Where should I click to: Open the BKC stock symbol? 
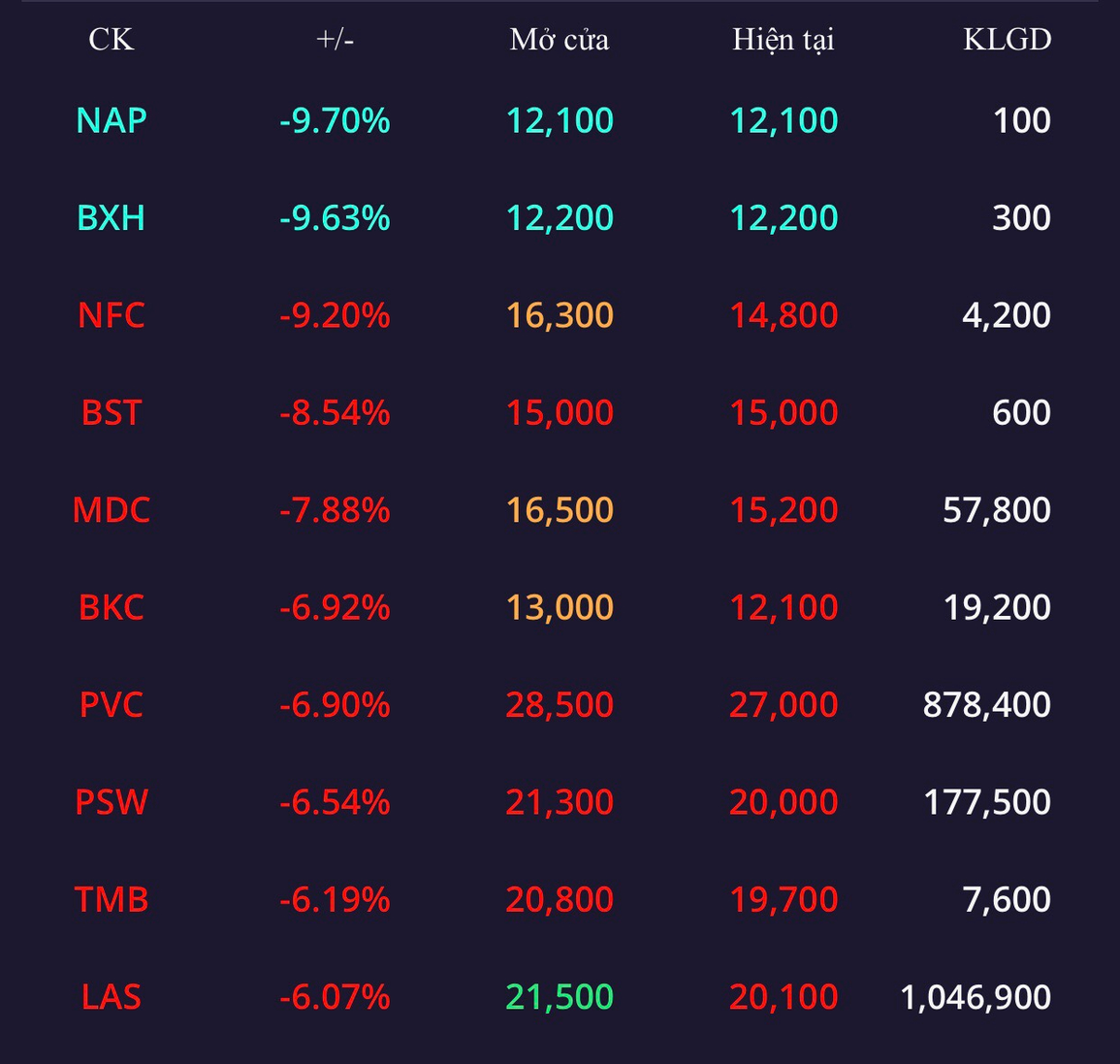click(111, 607)
